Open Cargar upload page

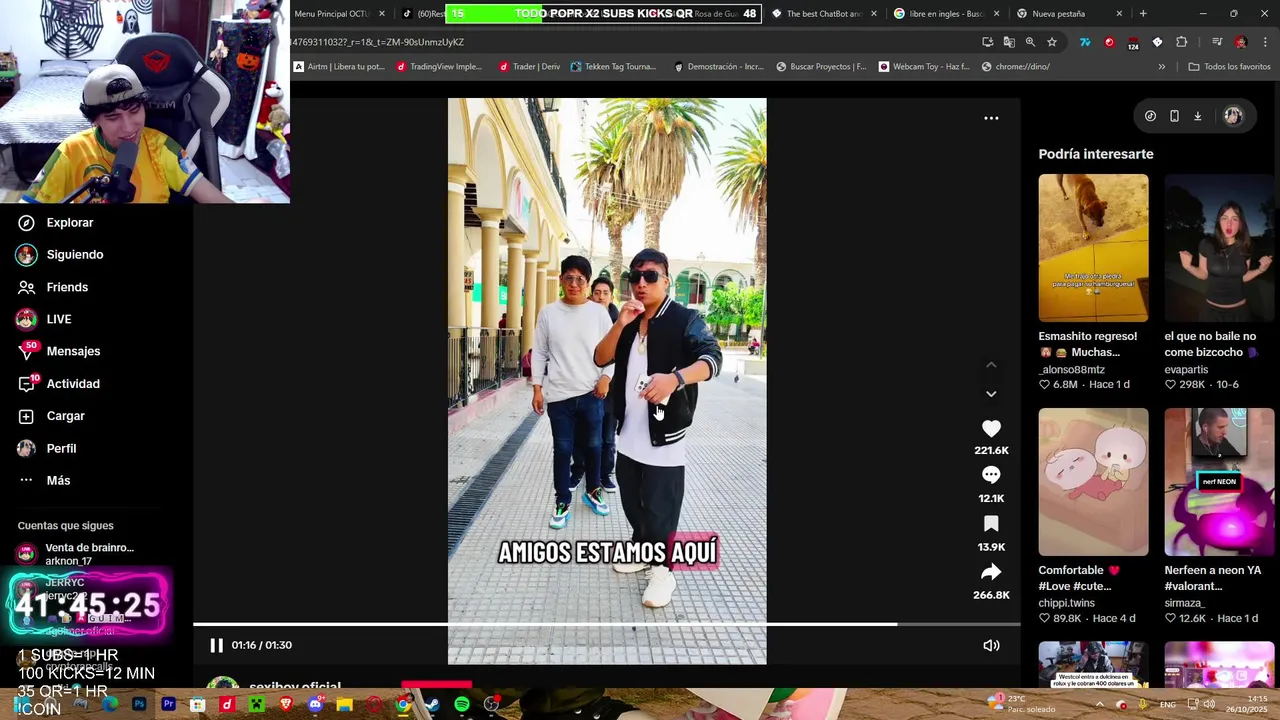(x=50, y=416)
